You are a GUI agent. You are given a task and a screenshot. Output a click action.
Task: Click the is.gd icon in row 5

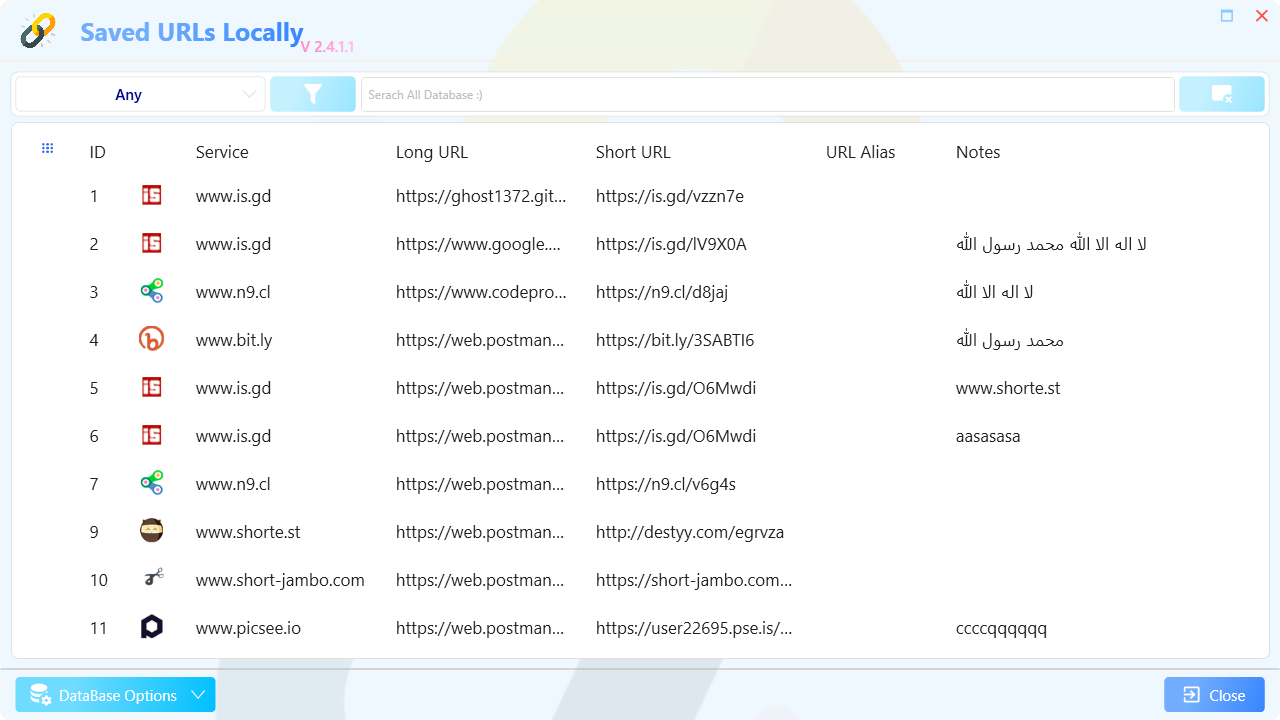(151, 388)
